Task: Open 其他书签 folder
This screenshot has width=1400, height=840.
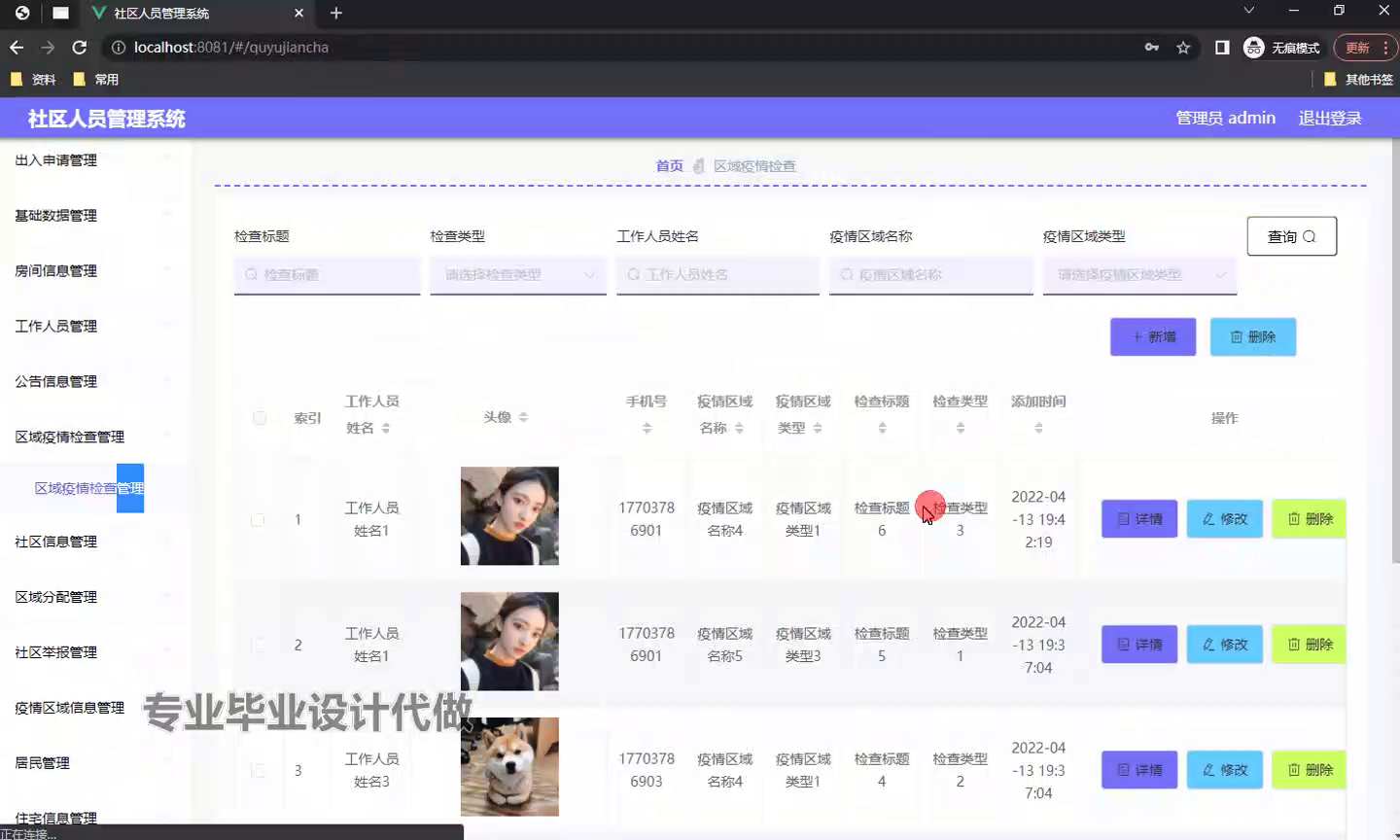Action: coord(1358,79)
